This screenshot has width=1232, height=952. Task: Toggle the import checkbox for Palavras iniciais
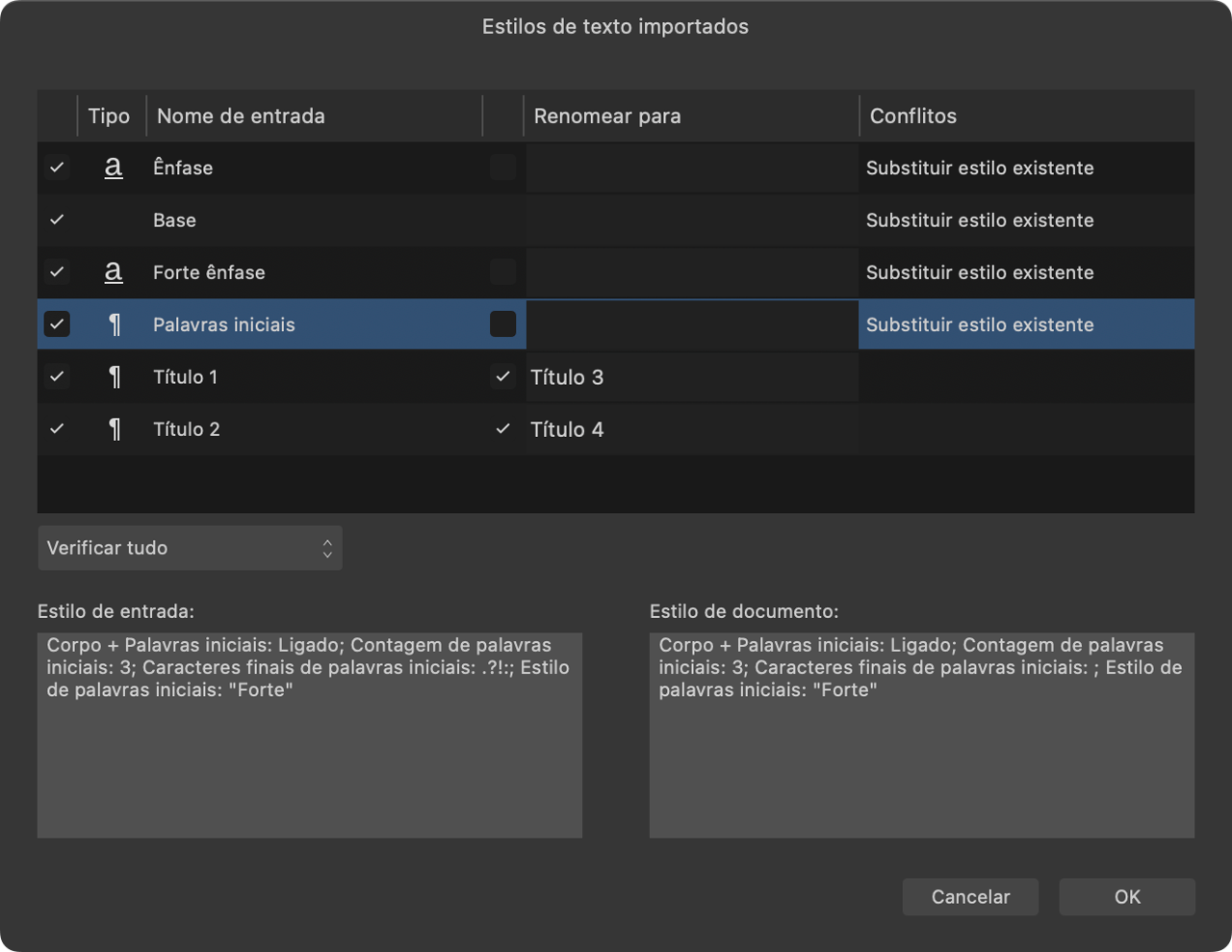tap(57, 324)
